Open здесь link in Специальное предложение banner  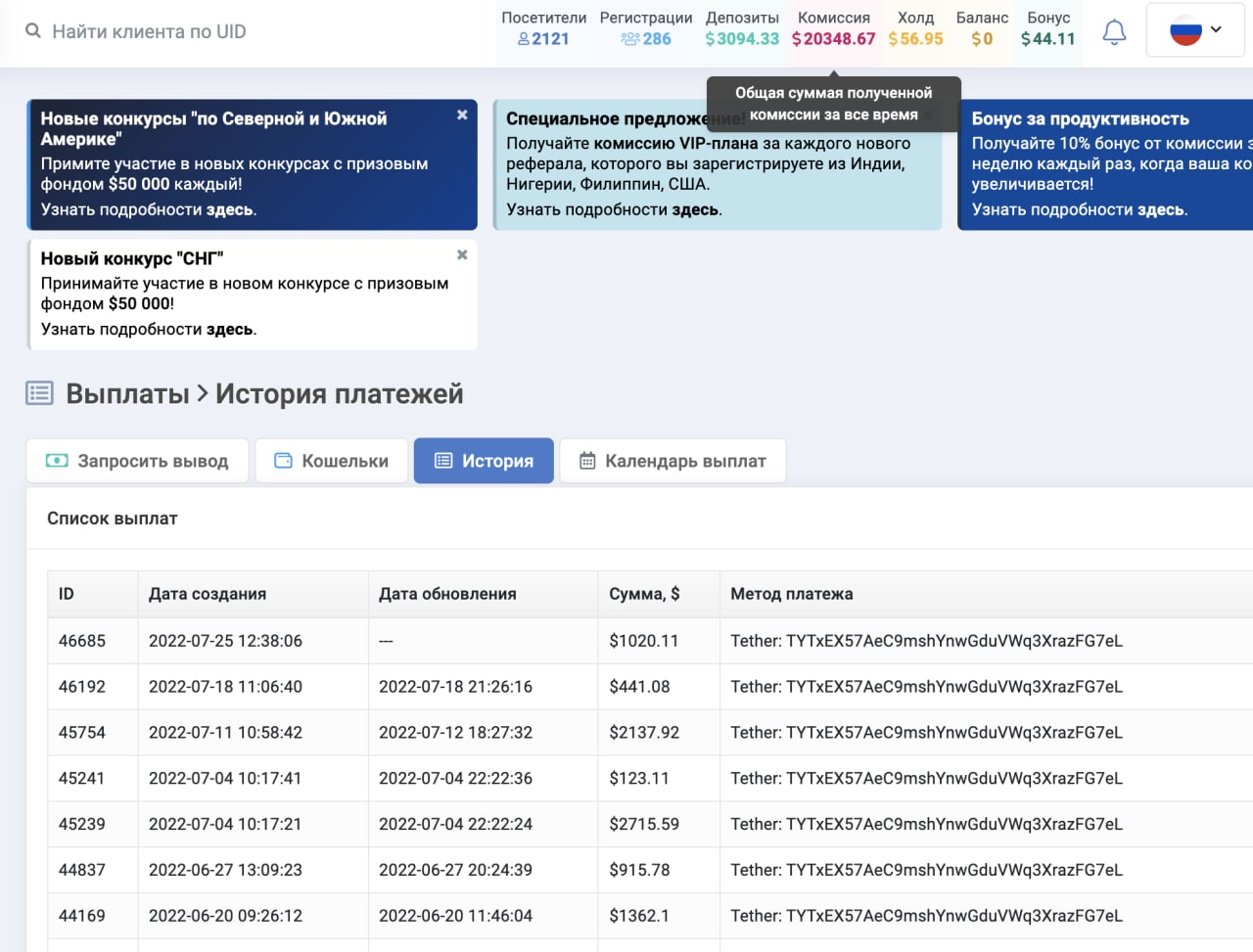pos(695,209)
